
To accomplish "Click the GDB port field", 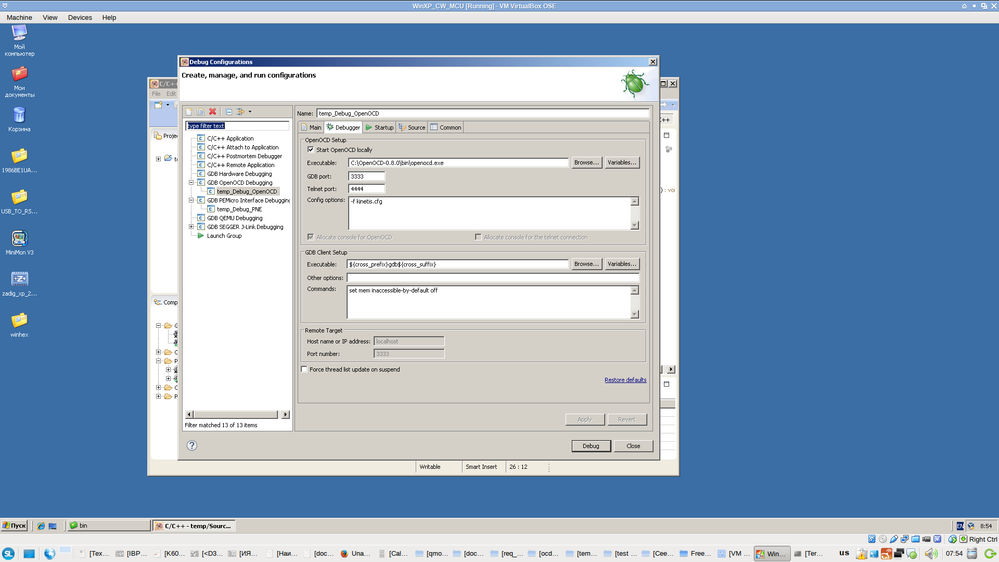I will (366, 177).
